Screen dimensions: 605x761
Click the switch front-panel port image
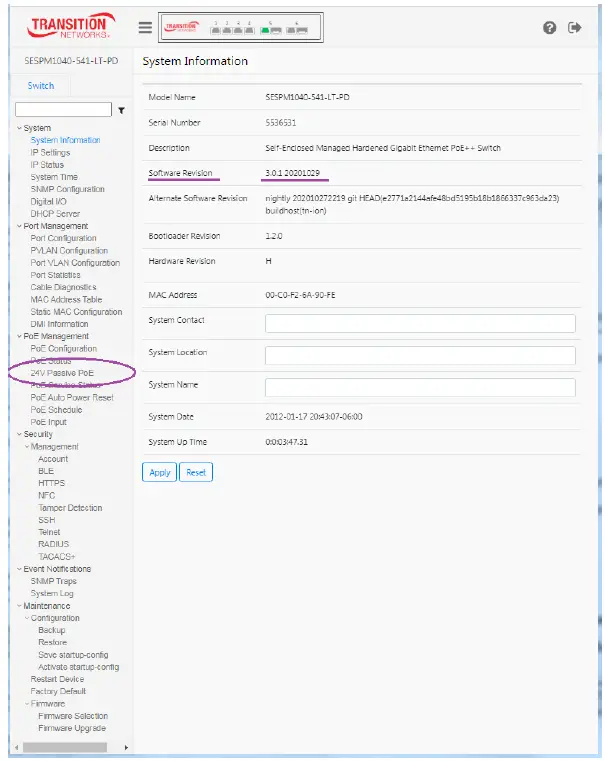coord(241,28)
